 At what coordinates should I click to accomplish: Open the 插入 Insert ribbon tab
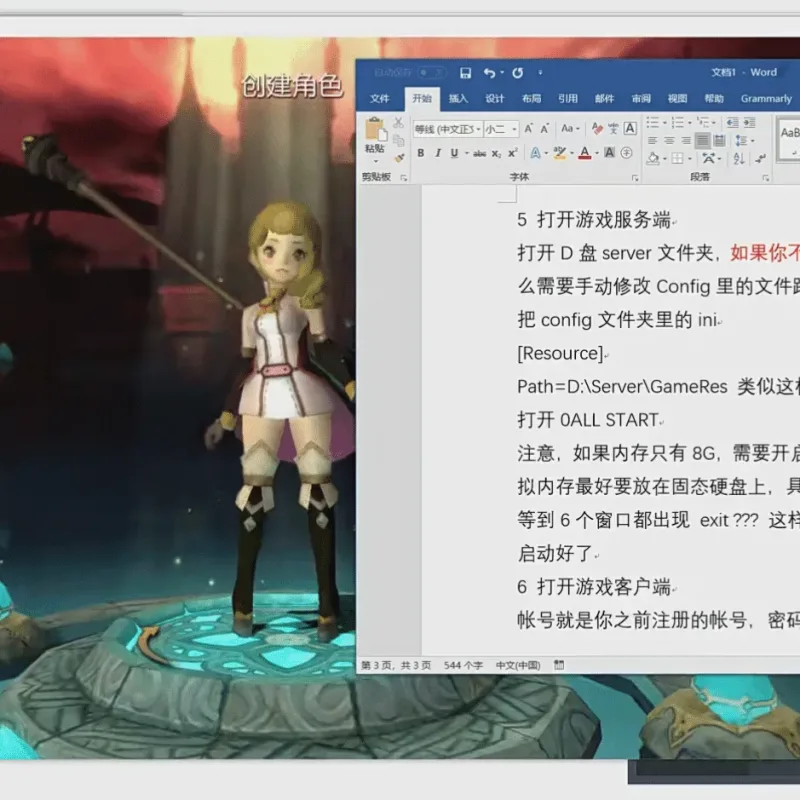pos(458,98)
